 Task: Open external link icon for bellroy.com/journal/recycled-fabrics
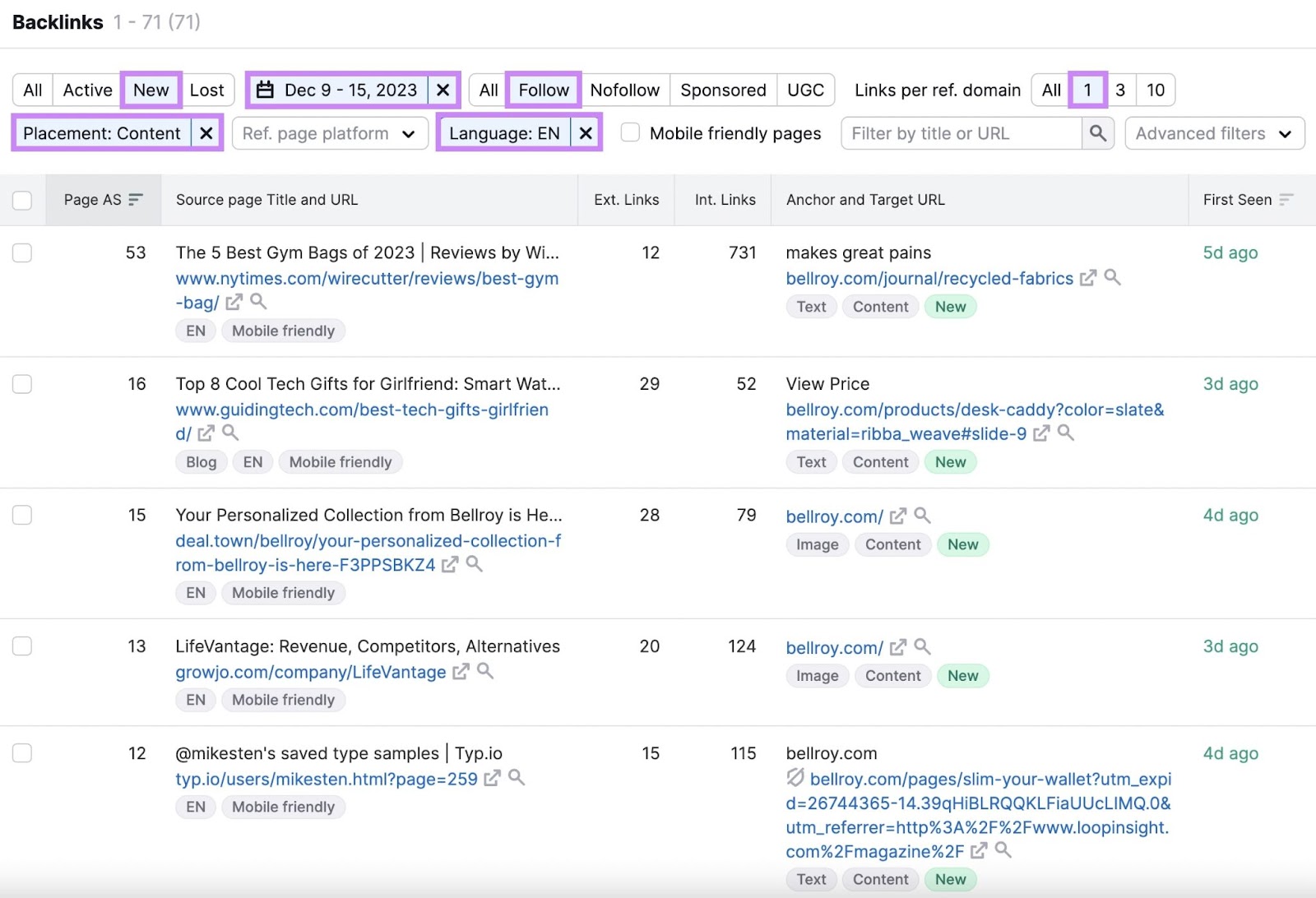(1088, 279)
